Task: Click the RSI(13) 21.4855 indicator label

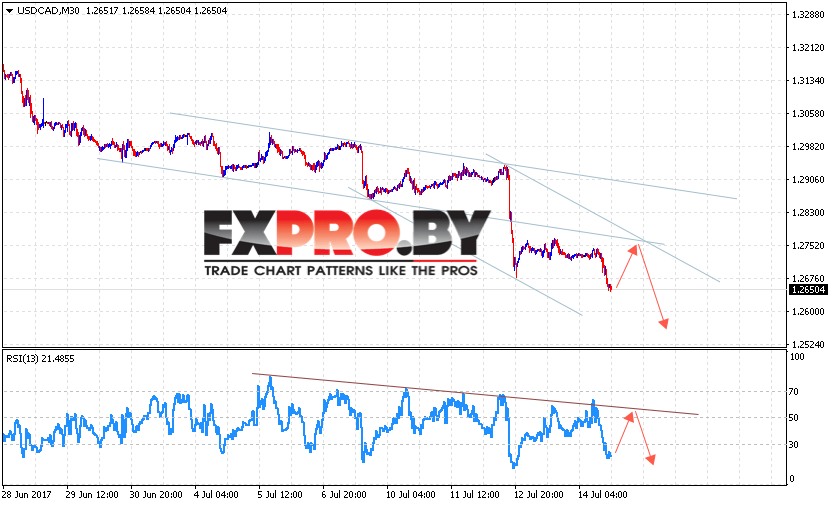Action: pos(40,358)
